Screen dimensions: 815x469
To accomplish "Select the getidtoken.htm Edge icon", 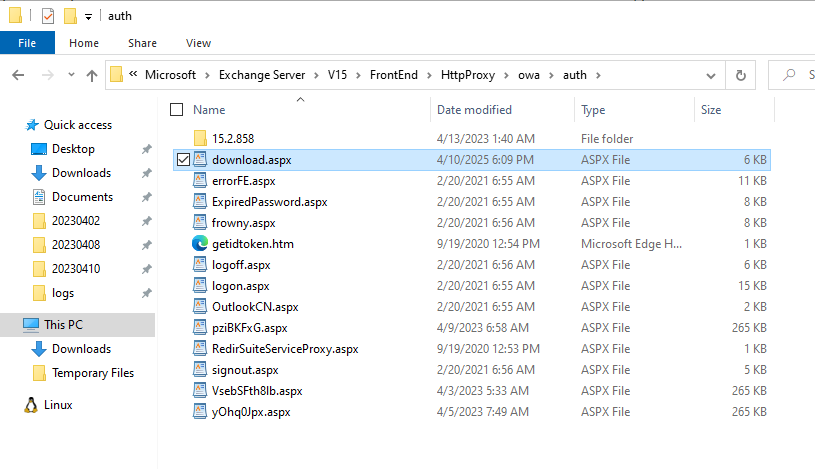I will point(200,243).
